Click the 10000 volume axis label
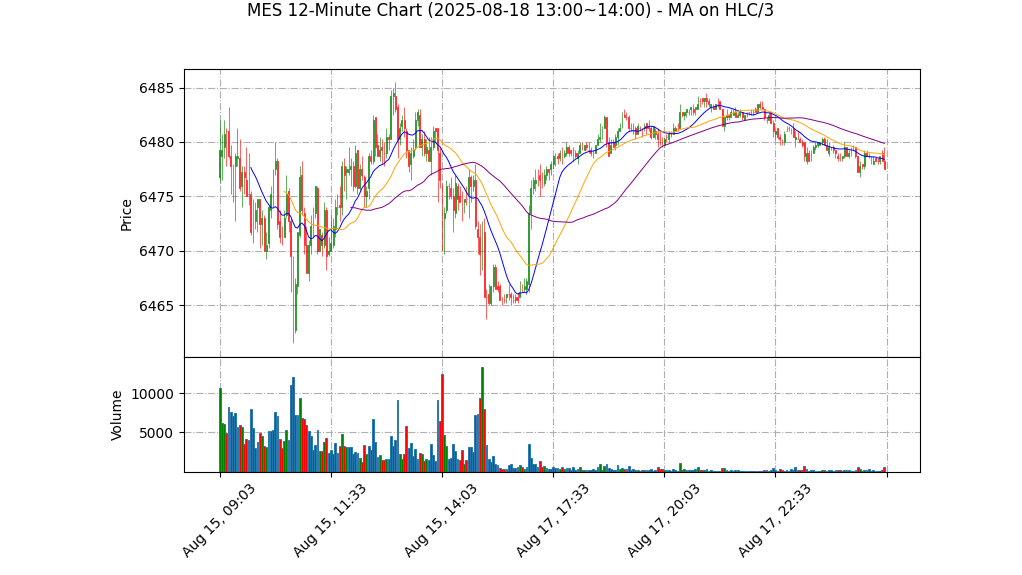Image resolution: width=1022 pixels, height=575 pixels. pos(153,394)
